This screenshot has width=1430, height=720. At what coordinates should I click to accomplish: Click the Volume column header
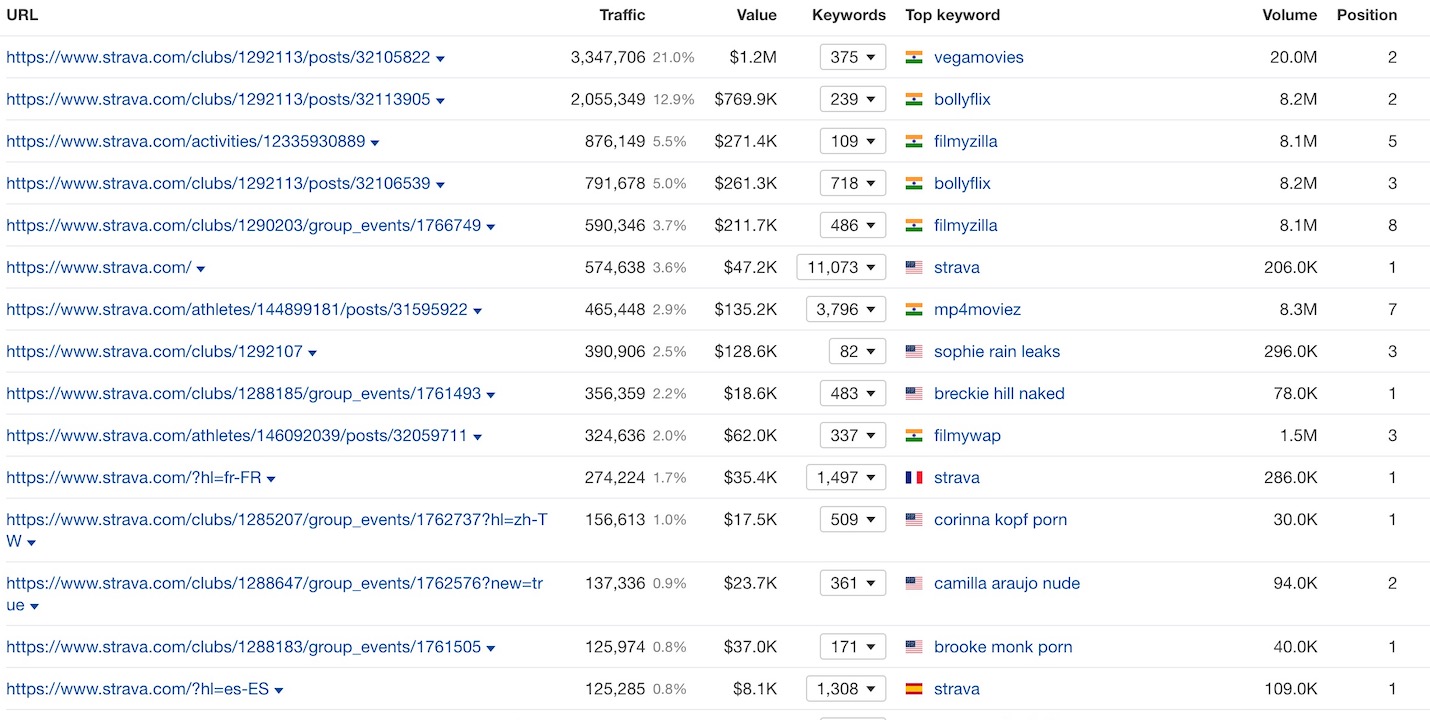click(x=1289, y=15)
